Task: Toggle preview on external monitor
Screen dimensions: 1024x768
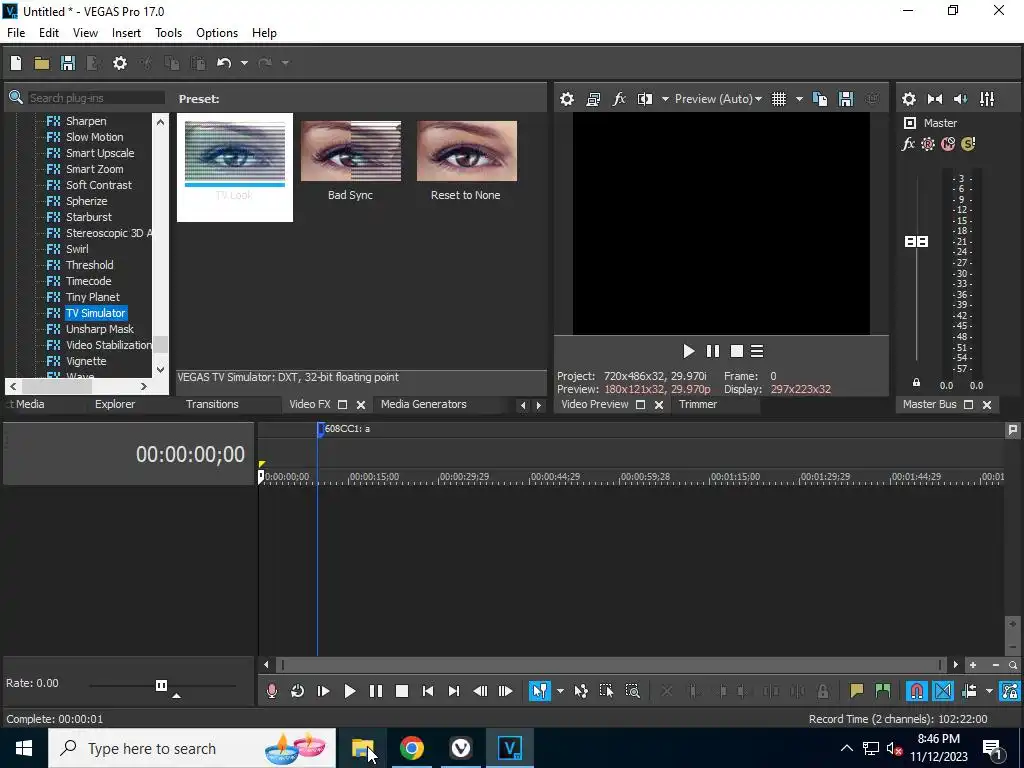Action: (593, 99)
